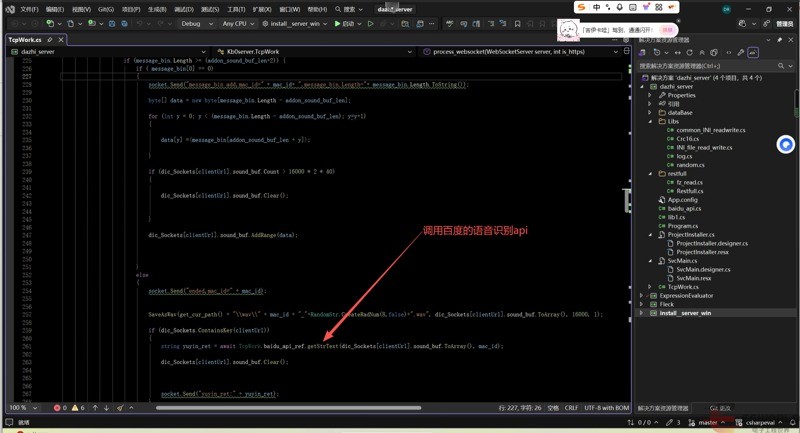
Task: Open the Git(G) menu
Action: (105, 9)
